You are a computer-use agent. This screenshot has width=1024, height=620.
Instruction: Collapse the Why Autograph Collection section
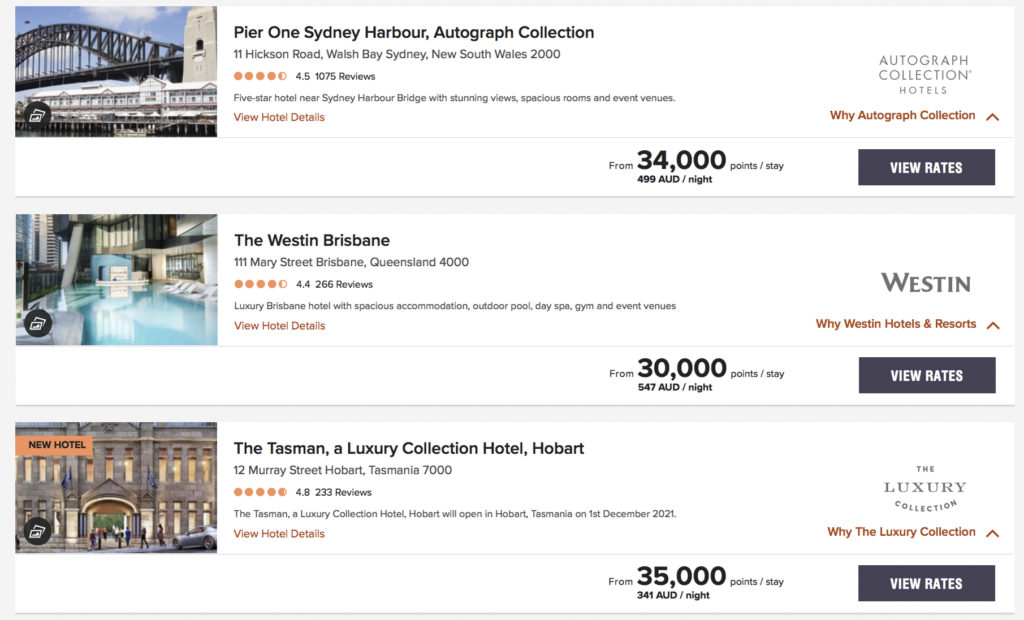[x=992, y=116]
